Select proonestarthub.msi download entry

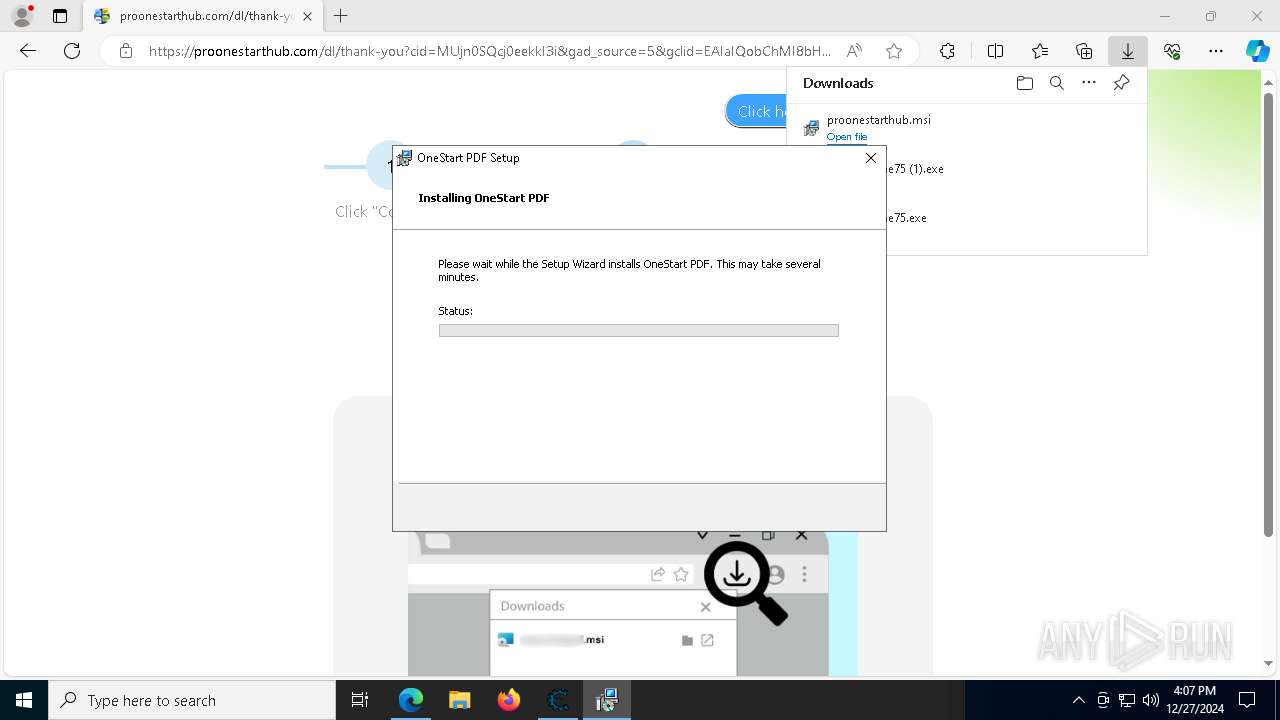pyautogui.click(x=966, y=127)
